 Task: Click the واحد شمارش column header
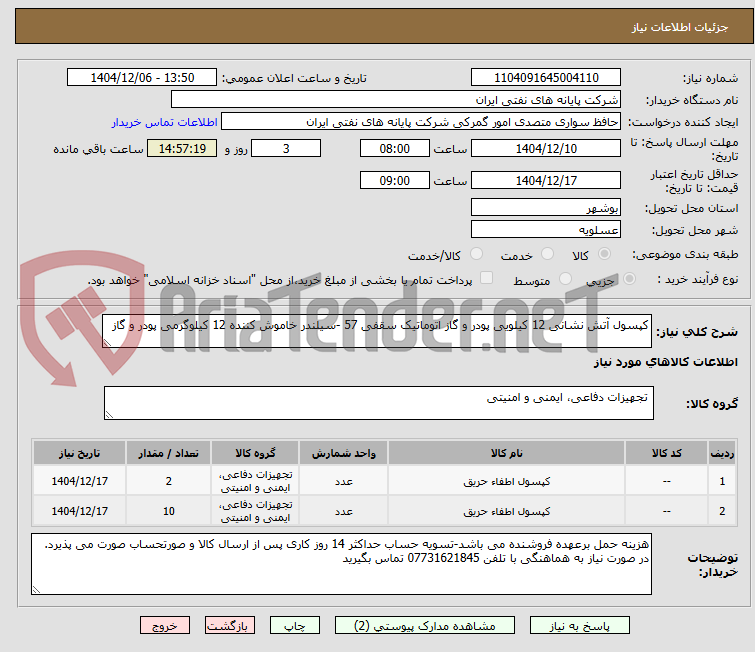coord(344,453)
